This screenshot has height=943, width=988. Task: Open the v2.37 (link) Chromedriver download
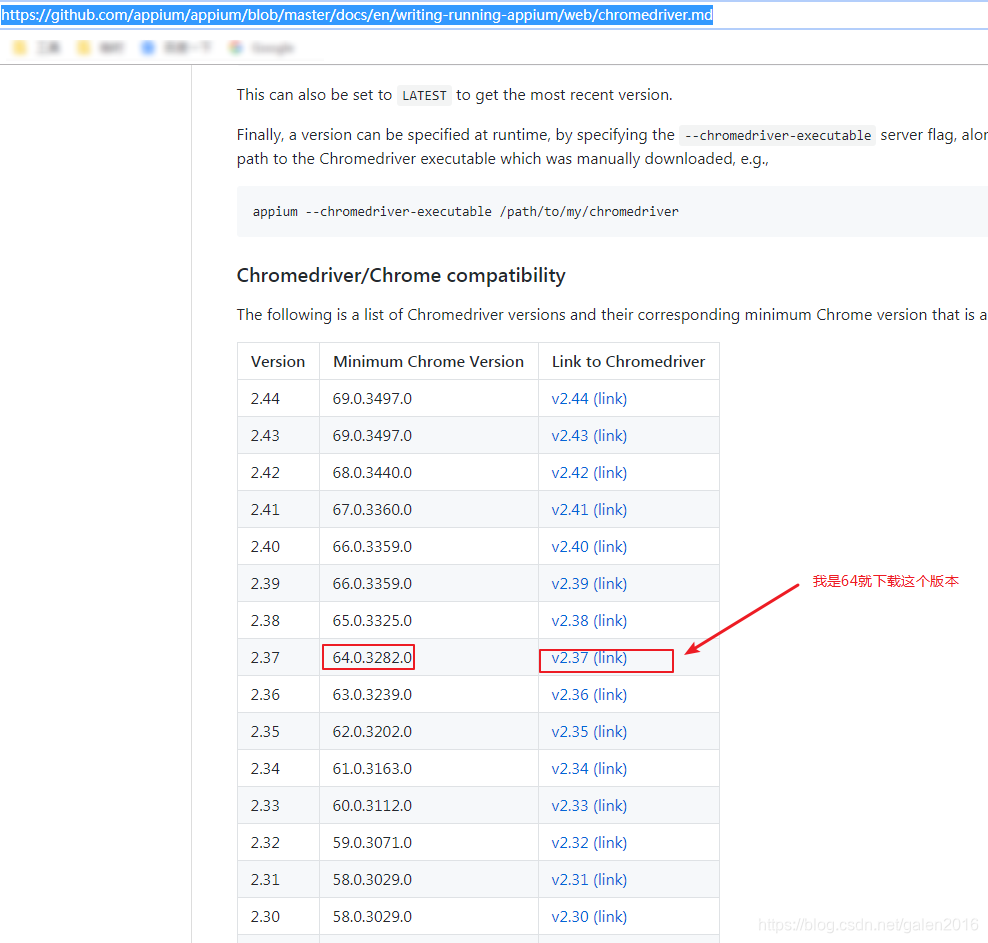(x=589, y=658)
